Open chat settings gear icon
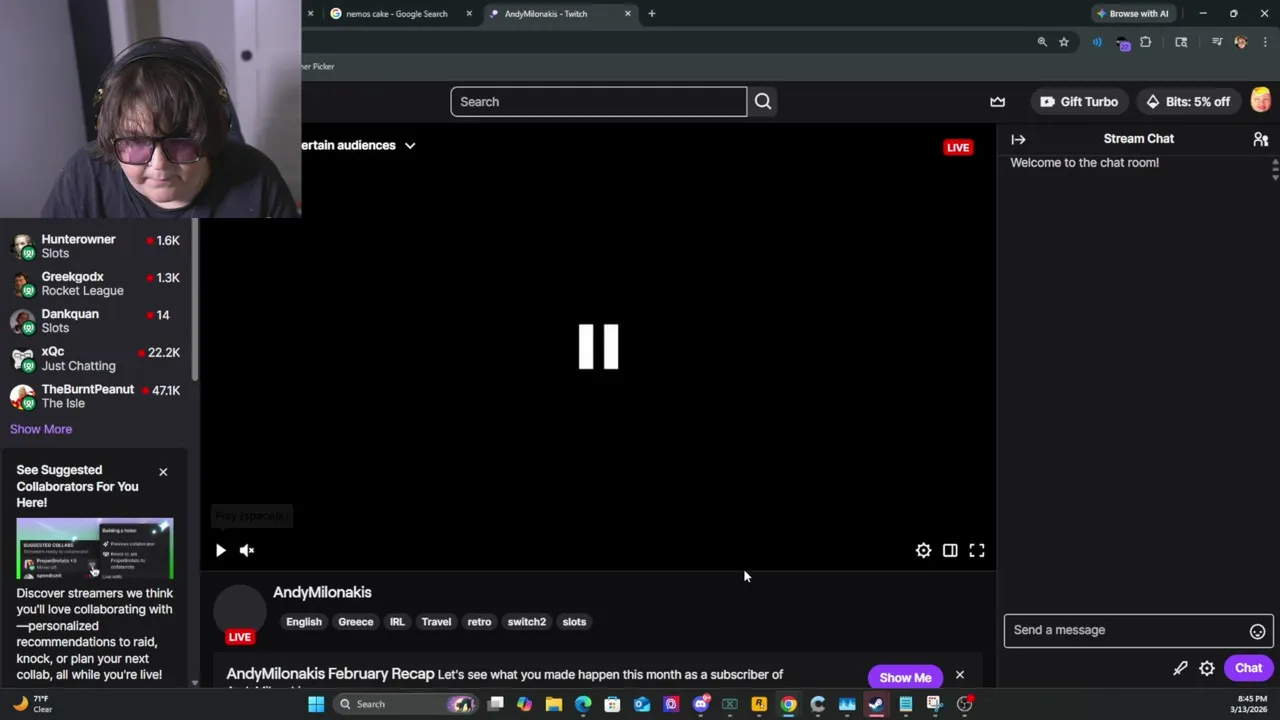1280x720 pixels. 1207,668
